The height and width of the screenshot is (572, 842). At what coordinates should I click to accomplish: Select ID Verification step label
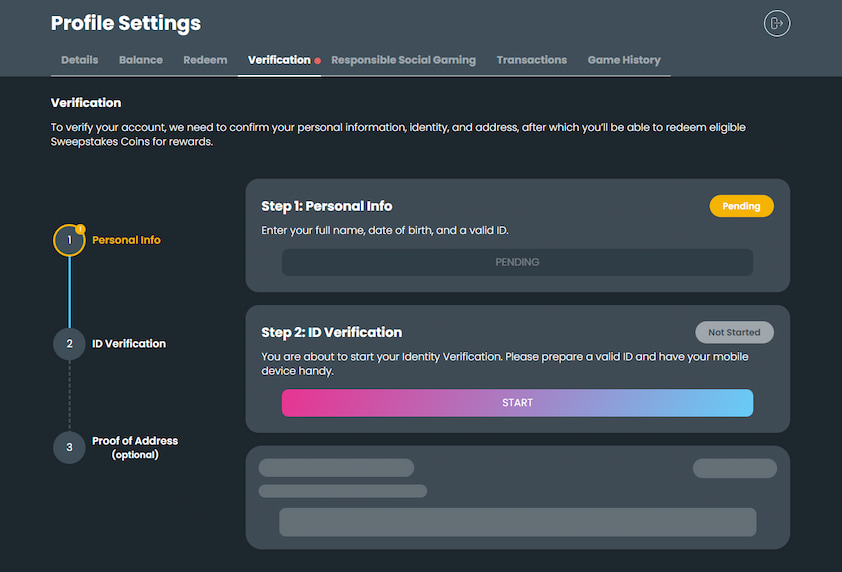(129, 344)
